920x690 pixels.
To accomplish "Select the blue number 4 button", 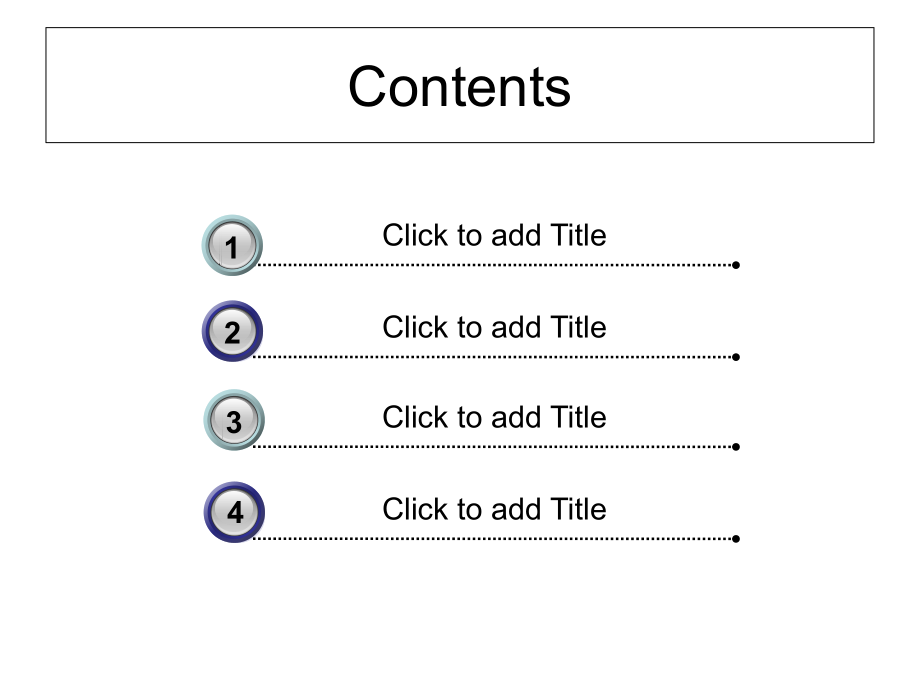I will [235, 512].
